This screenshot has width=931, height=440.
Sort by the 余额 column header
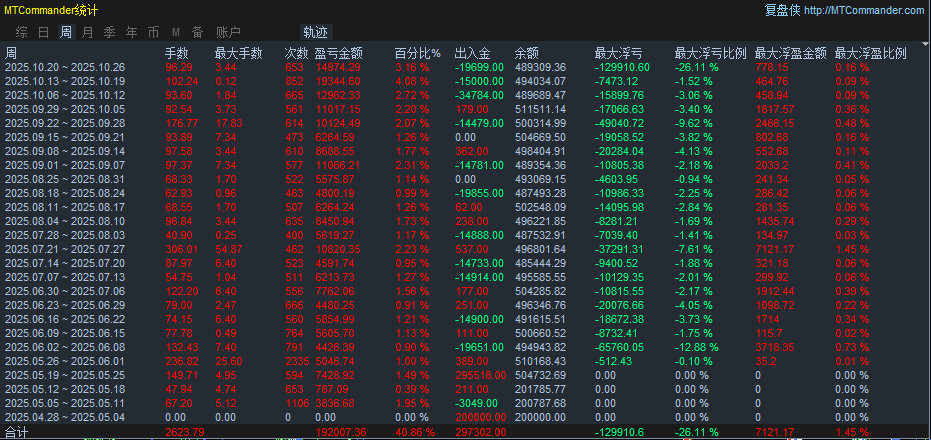click(527, 53)
